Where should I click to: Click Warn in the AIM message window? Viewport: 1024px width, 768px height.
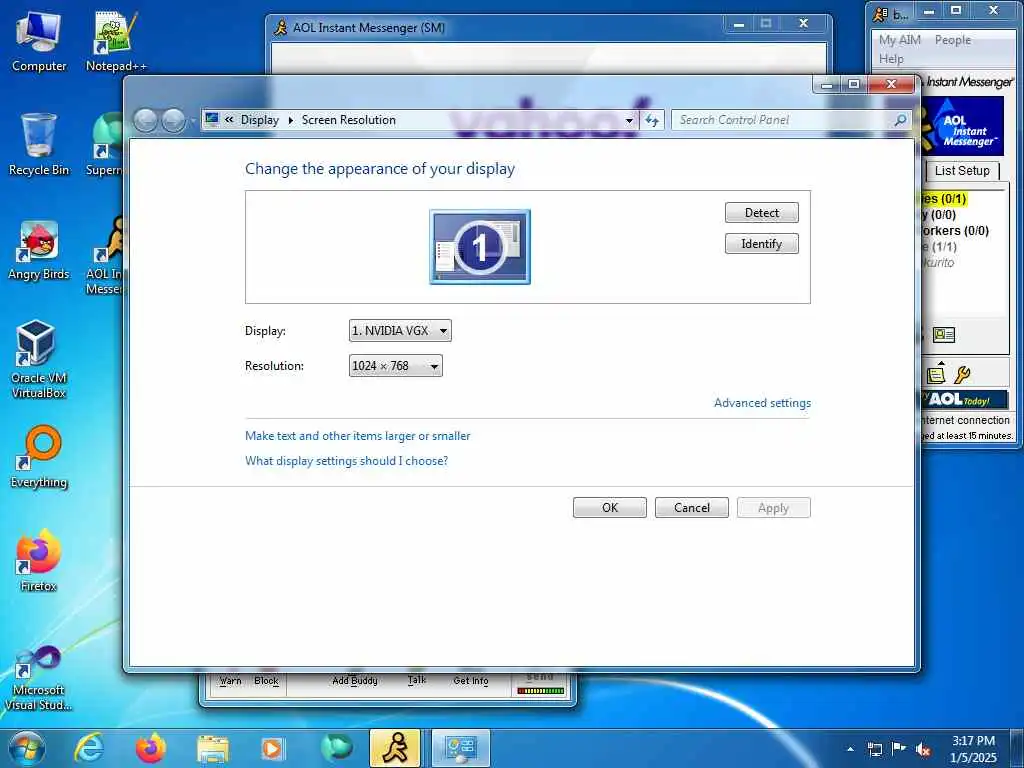[231, 680]
